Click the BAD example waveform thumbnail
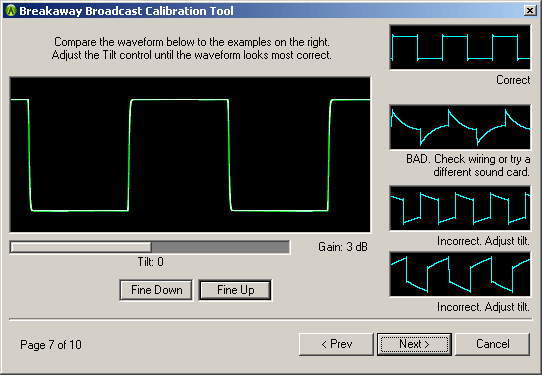The height and width of the screenshot is (375, 542). click(460, 127)
